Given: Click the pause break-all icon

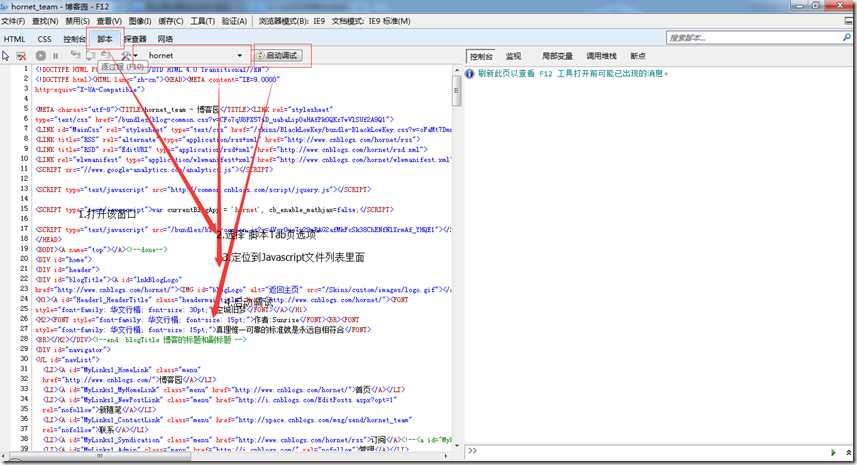Looking at the screenshot, I should coord(55,56).
